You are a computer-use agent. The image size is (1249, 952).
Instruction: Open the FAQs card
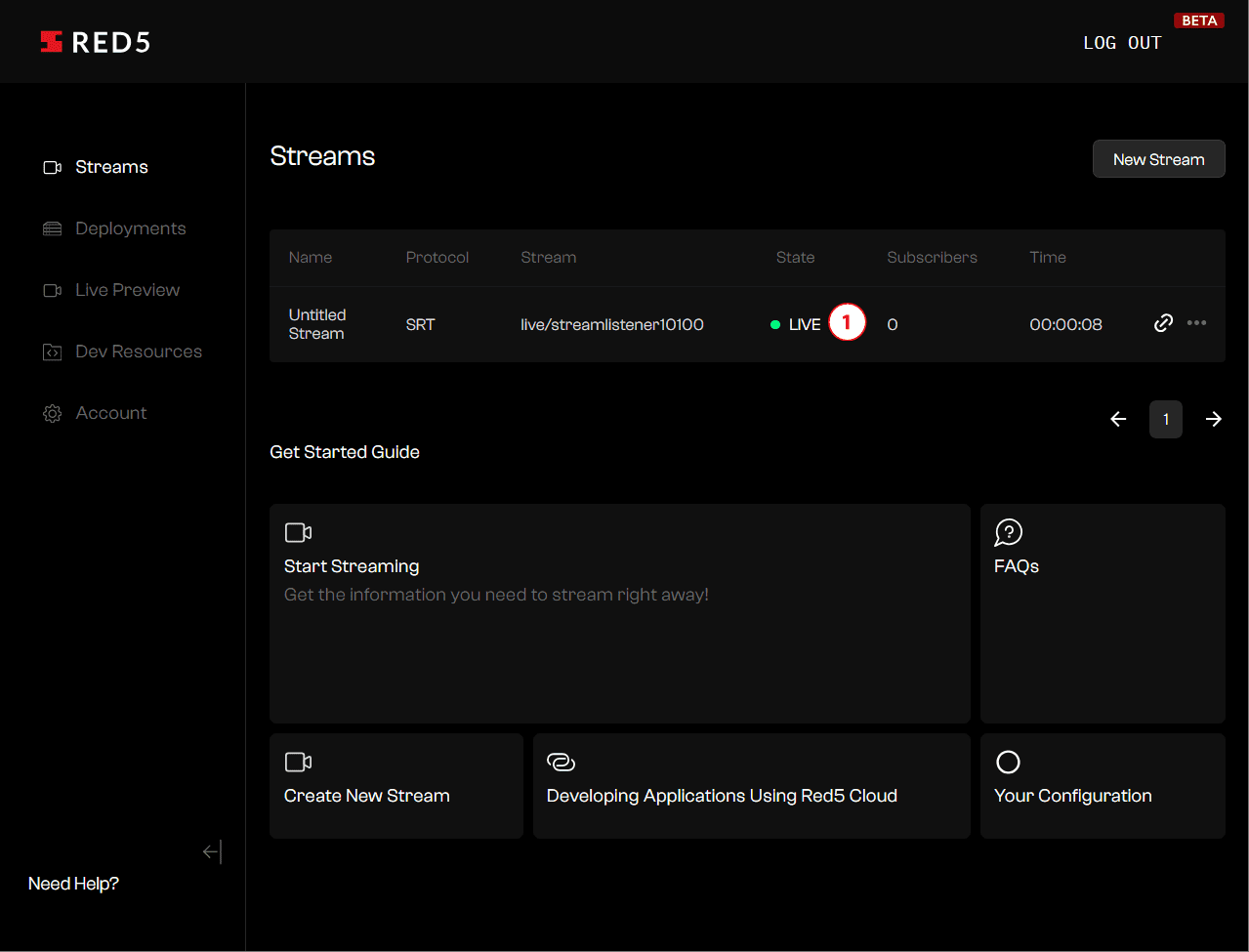(x=1103, y=613)
